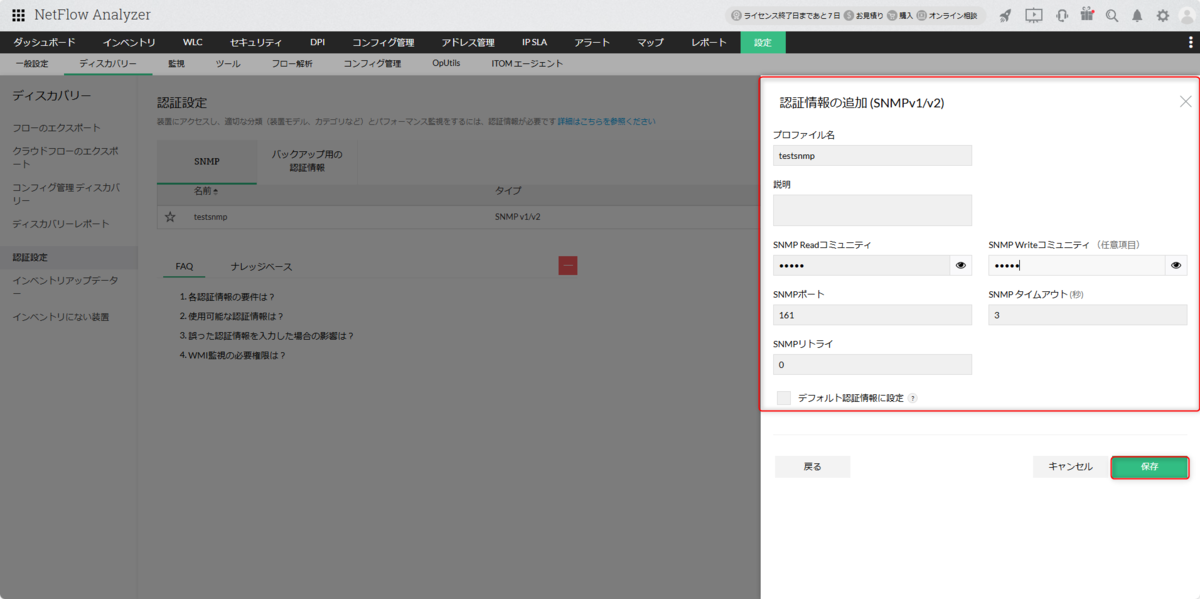
Task: Select the ディスカバリー sub-tab
Action: 108,63
